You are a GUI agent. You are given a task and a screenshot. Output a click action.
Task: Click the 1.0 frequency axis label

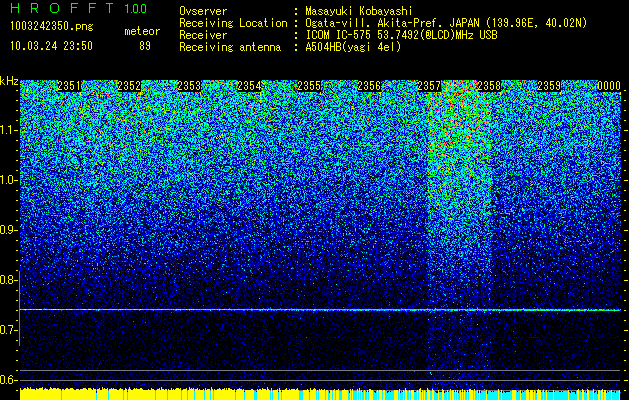[x=7, y=180]
